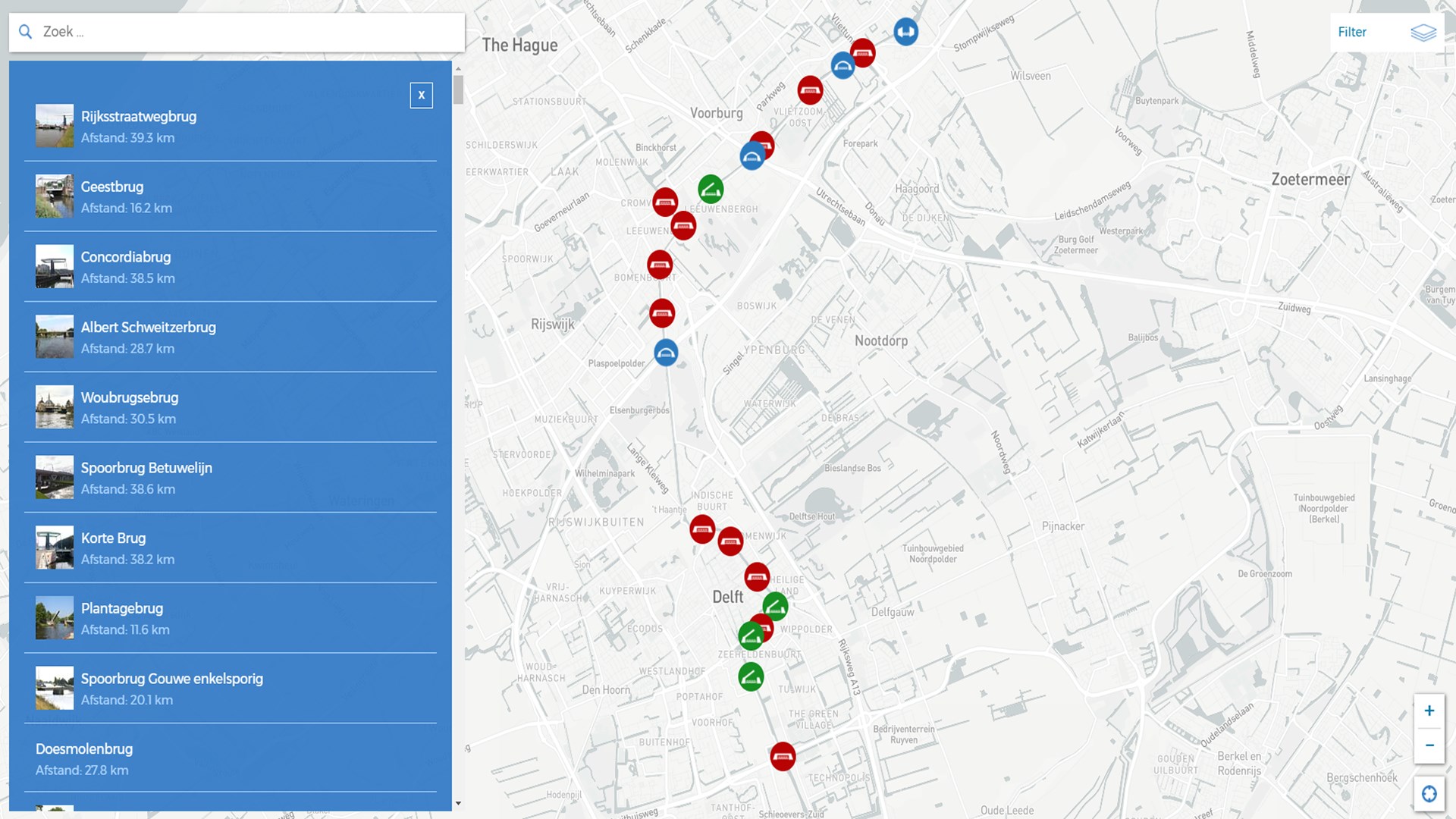Open the Geestbrug list entry
The height and width of the screenshot is (819, 1456).
[112, 187]
